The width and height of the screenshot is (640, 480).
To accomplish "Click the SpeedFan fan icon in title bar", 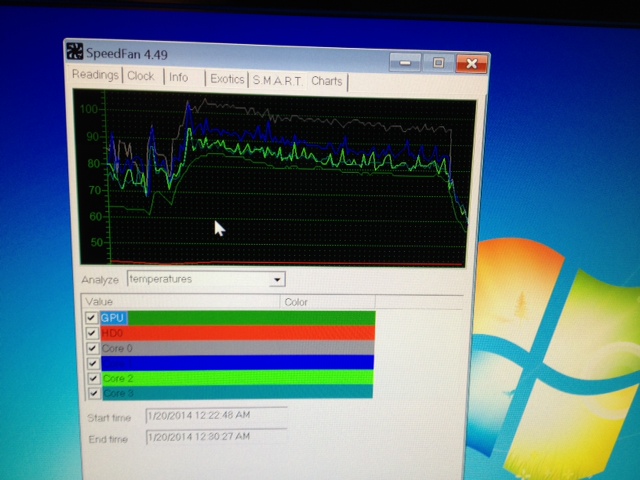I will 75,51.
